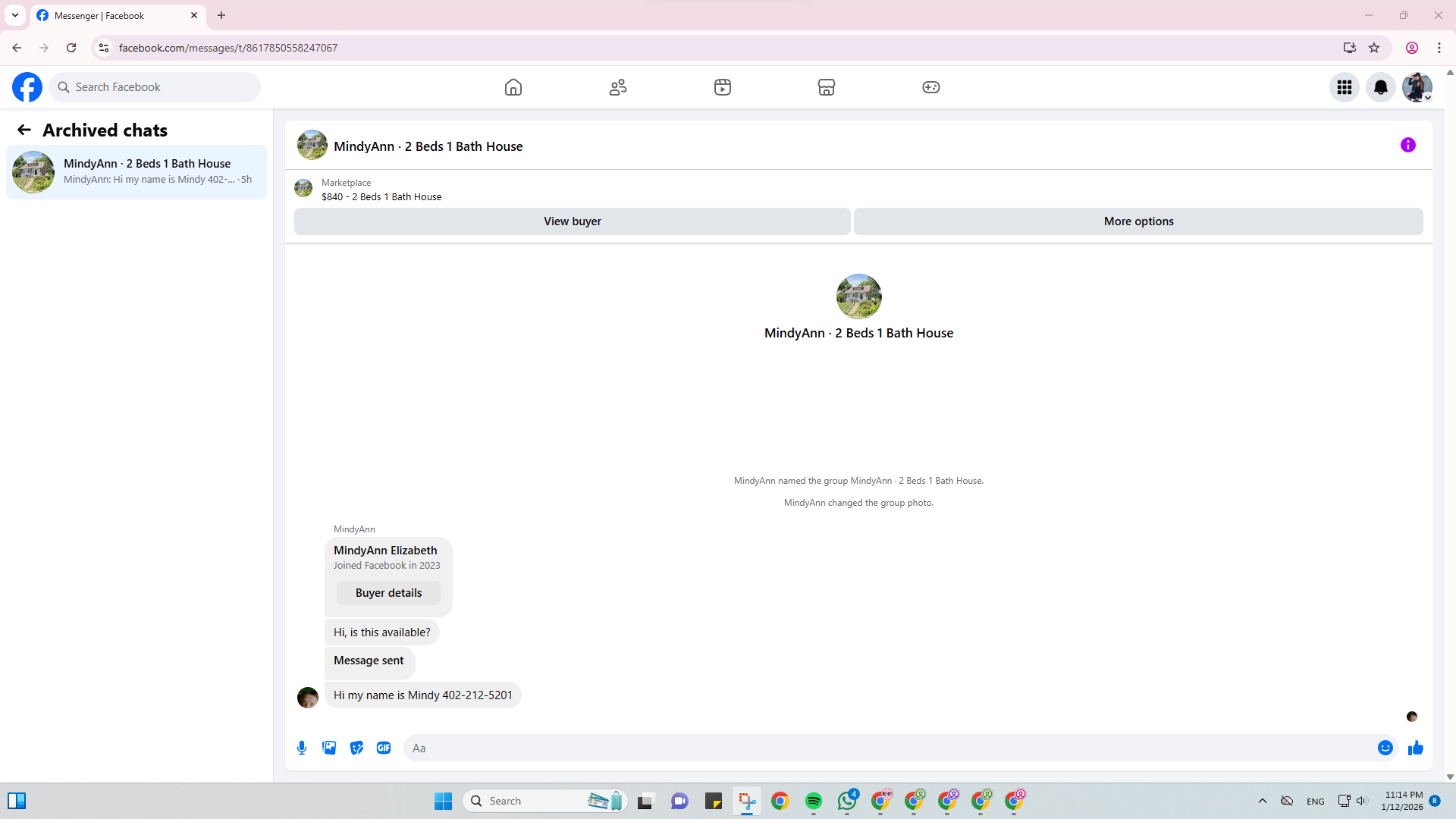Open Chrome tab search dropdown
1456x819 pixels.
pos(15,15)
